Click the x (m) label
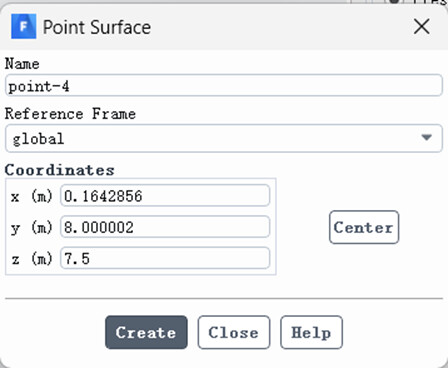Screen dimensions: 448x368 point(32,196)
